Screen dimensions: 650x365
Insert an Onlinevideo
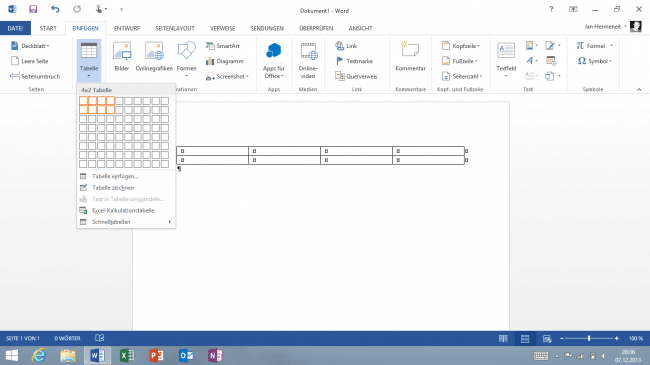(x=308, y=60)
